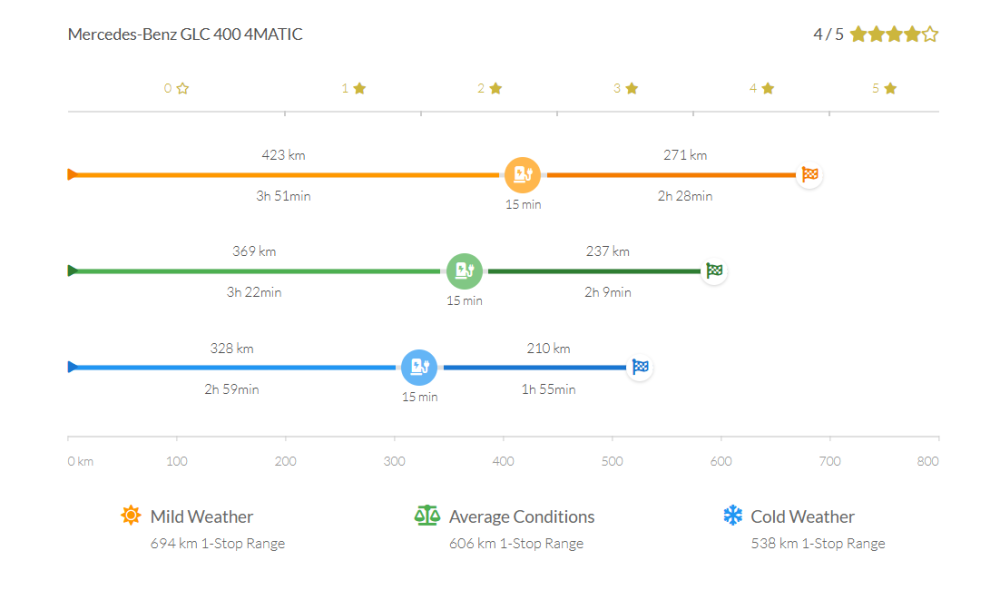Click the 4 / 5 star rating
The image size is (1000, 590).
coord(876,35)
